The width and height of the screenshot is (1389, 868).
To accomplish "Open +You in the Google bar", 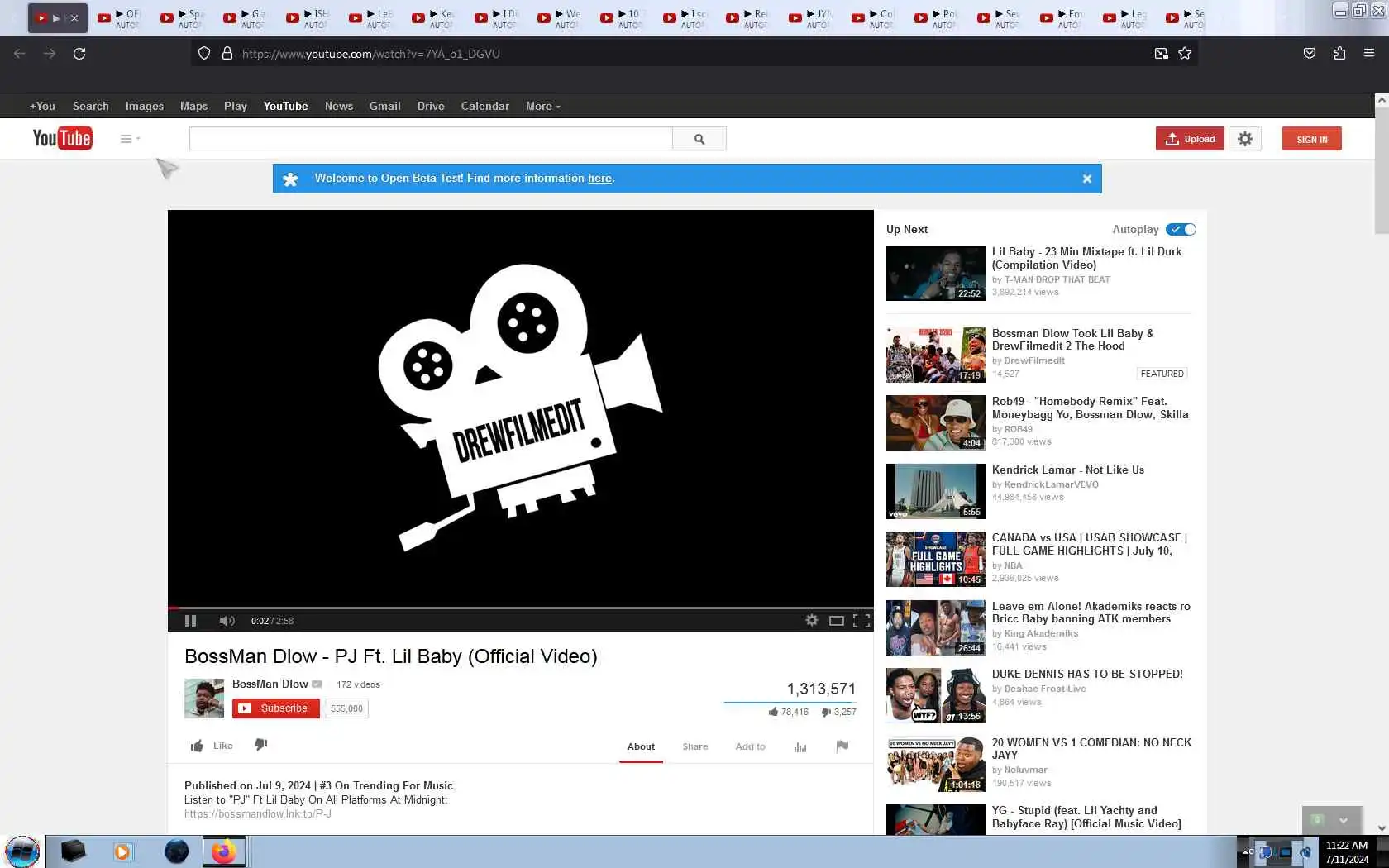I will point(42,106).
